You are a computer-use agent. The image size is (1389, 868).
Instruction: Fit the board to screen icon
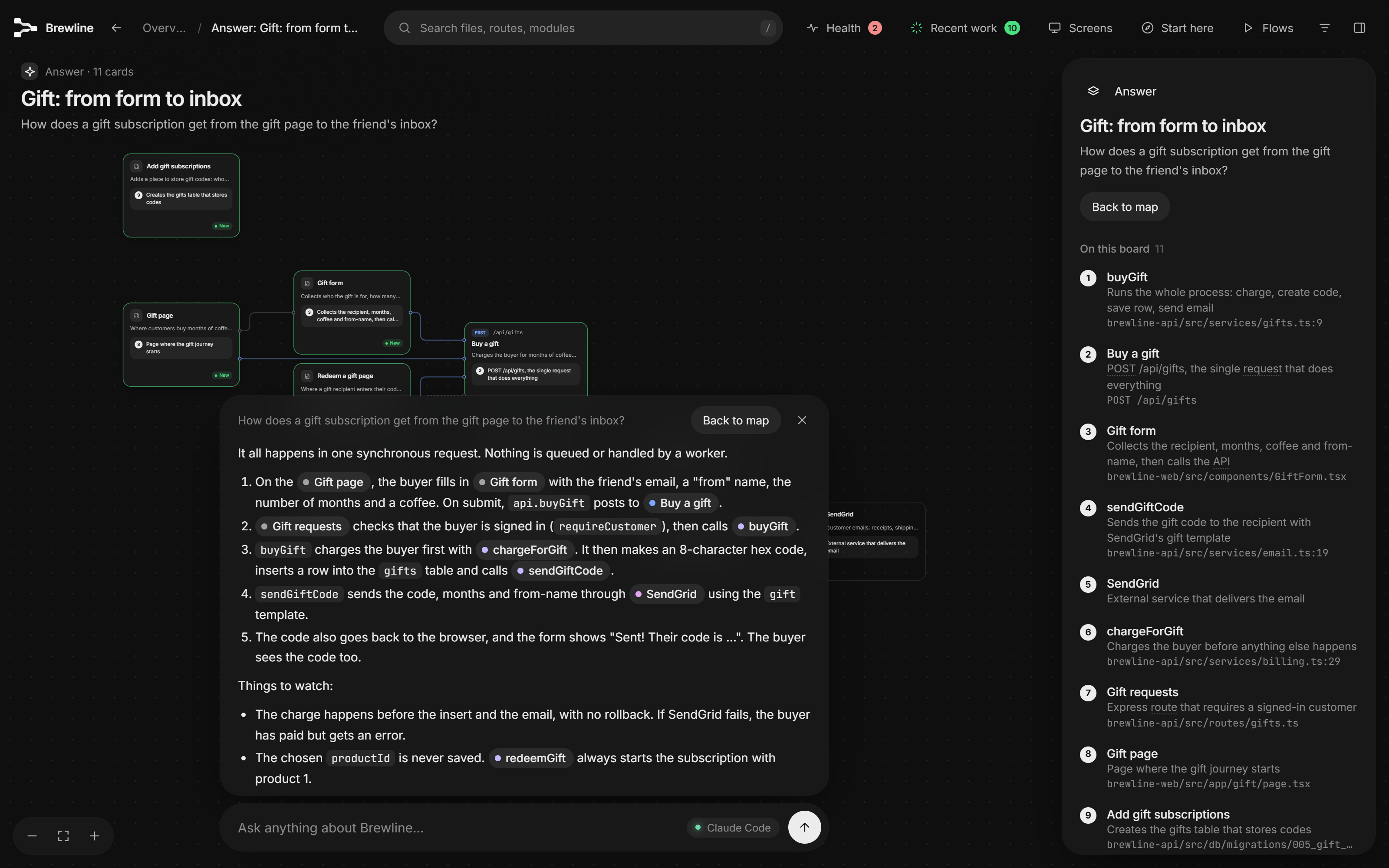coord(63,836)
